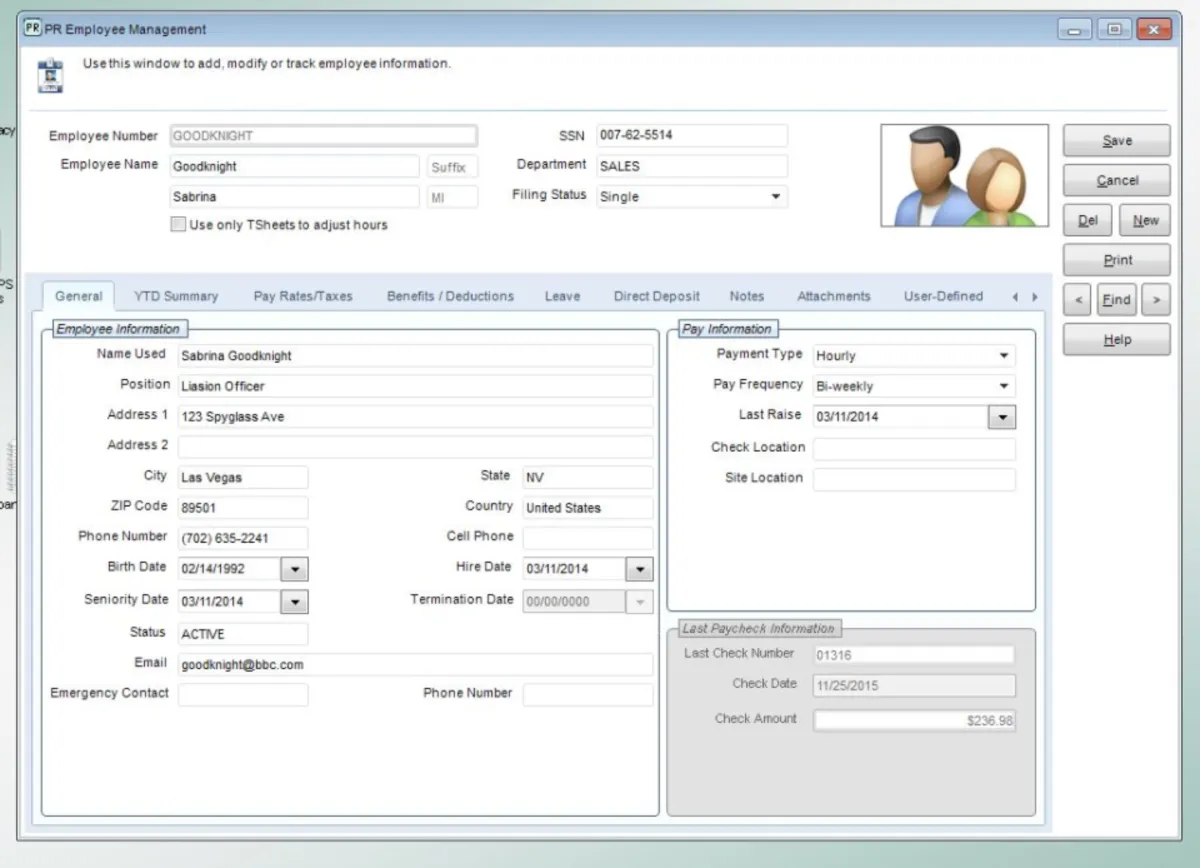Open the Pay Frequency dropdown
Image resolution: width=1200 pixels, height=868 pixels.
[1003, 387]
